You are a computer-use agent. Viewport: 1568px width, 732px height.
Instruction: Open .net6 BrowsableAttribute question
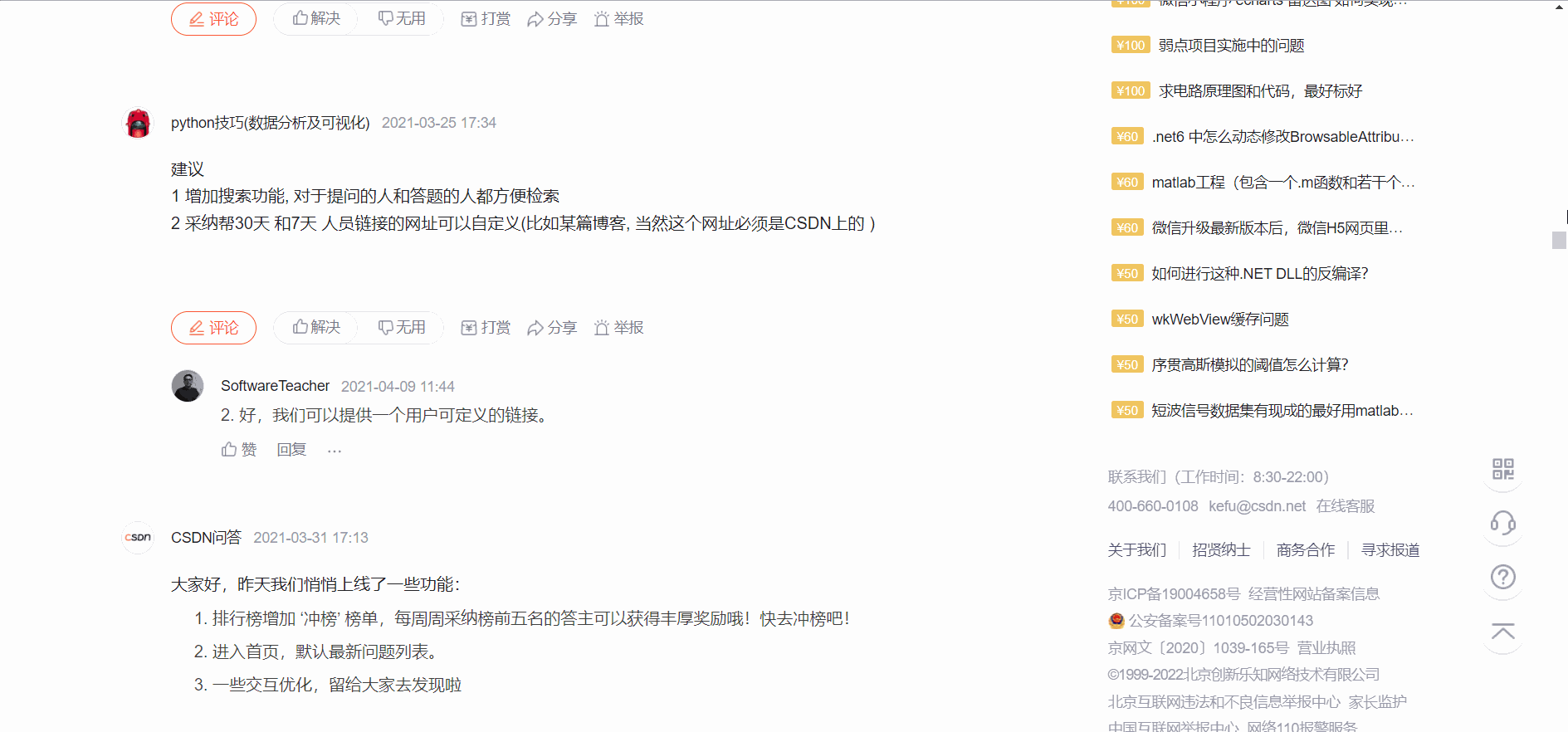1283,137
